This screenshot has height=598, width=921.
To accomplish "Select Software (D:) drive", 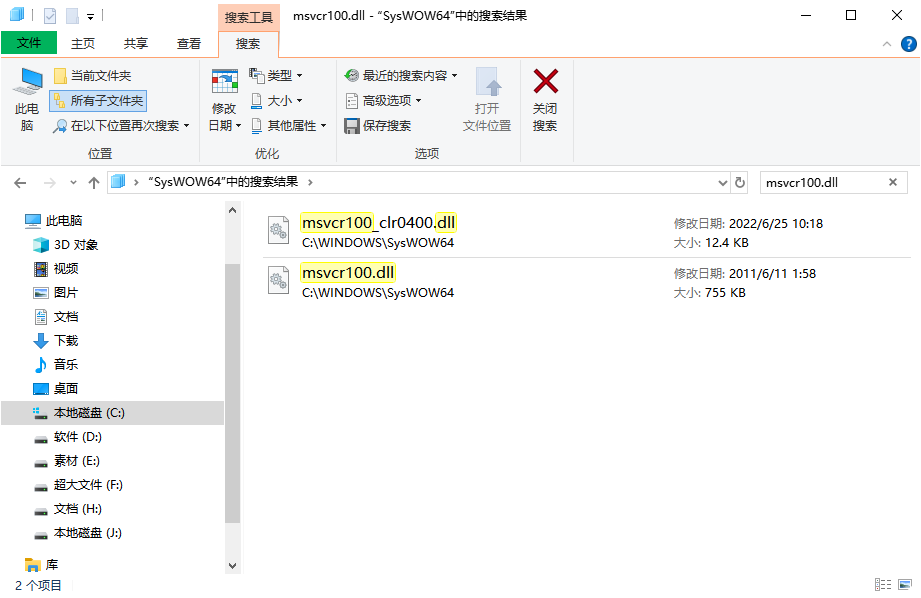I will coord(68,437).
